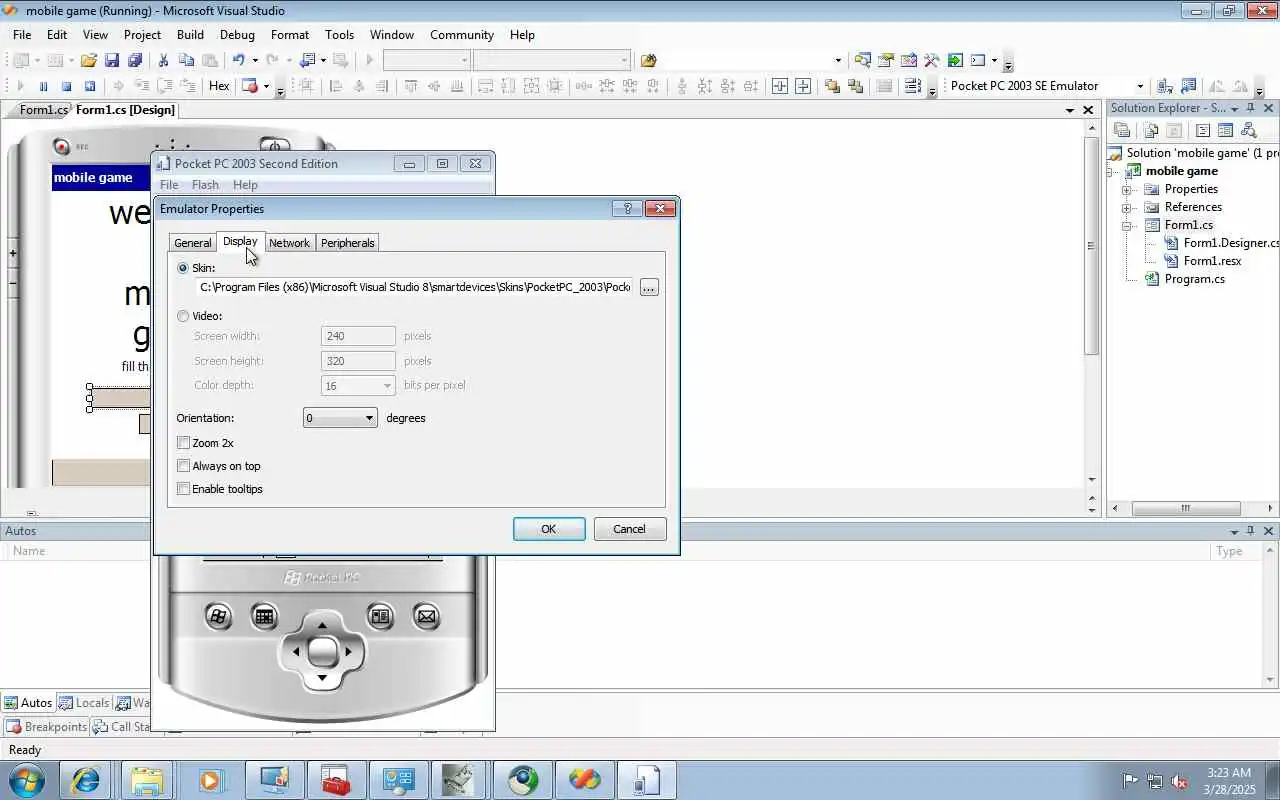Click the Find in Files icon
This screenshot has width=1280, height=800.
click(x=648, y=60)
